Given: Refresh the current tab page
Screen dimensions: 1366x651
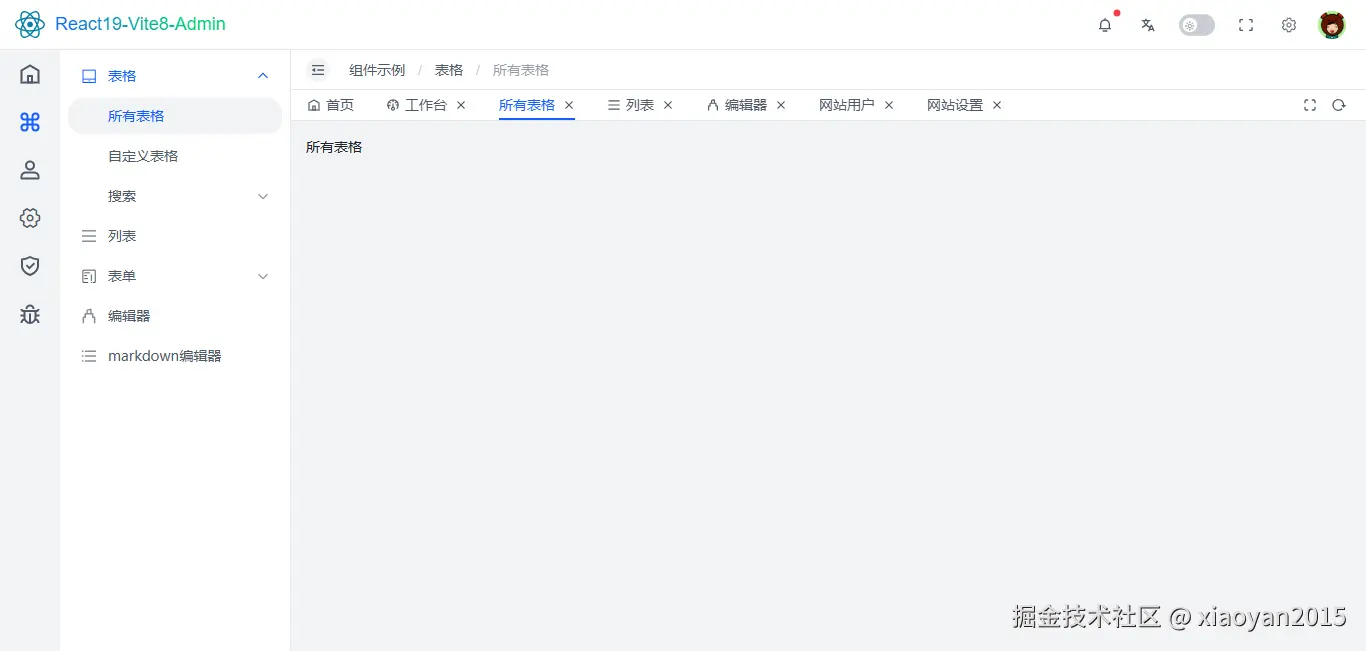Looking at the screenshot, I should coord(1339,105).
